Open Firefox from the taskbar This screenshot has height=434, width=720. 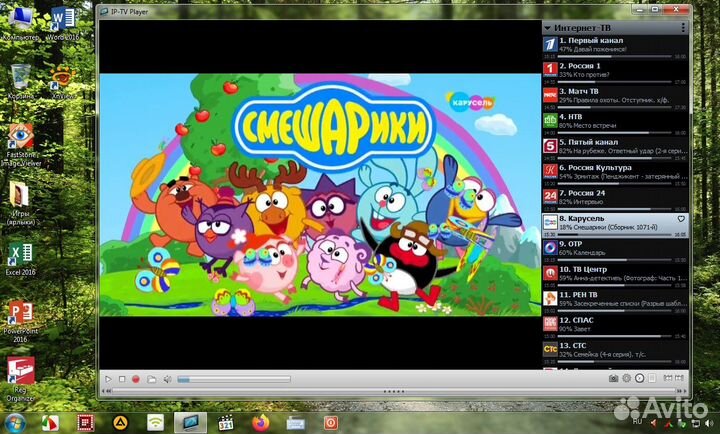[x=261, y=423]
